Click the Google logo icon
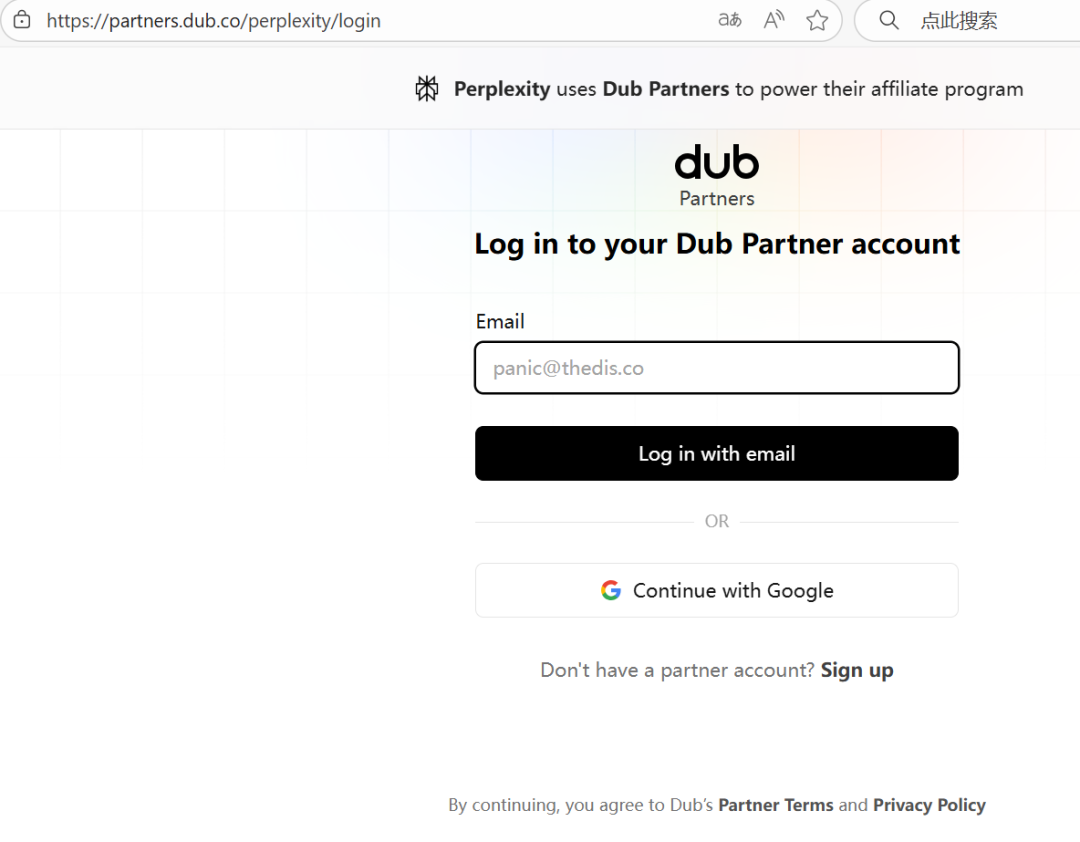 point(611,590)
